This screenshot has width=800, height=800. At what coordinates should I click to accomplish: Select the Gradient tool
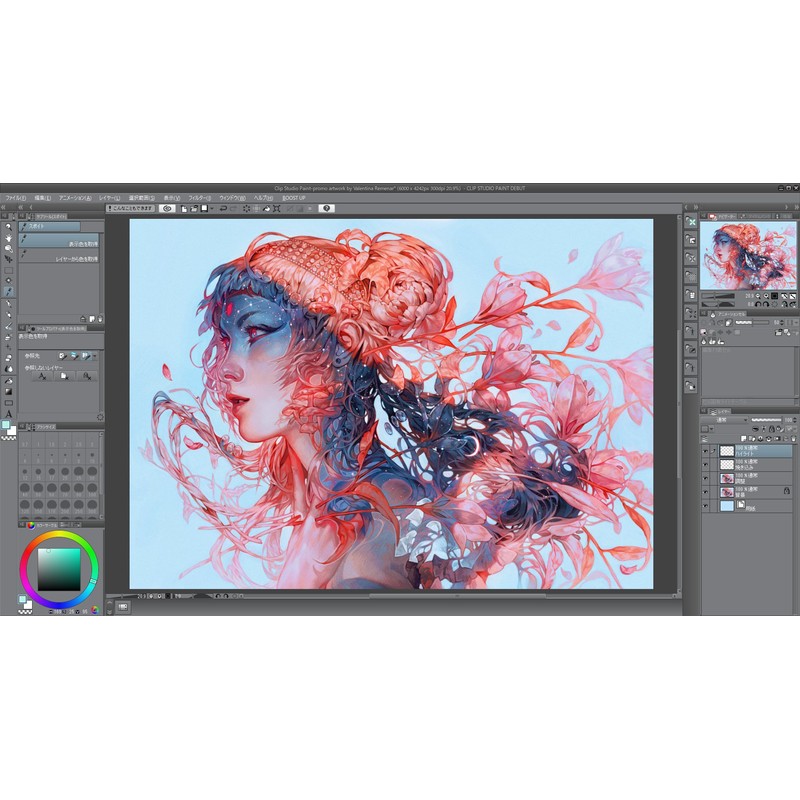[9, 392]
